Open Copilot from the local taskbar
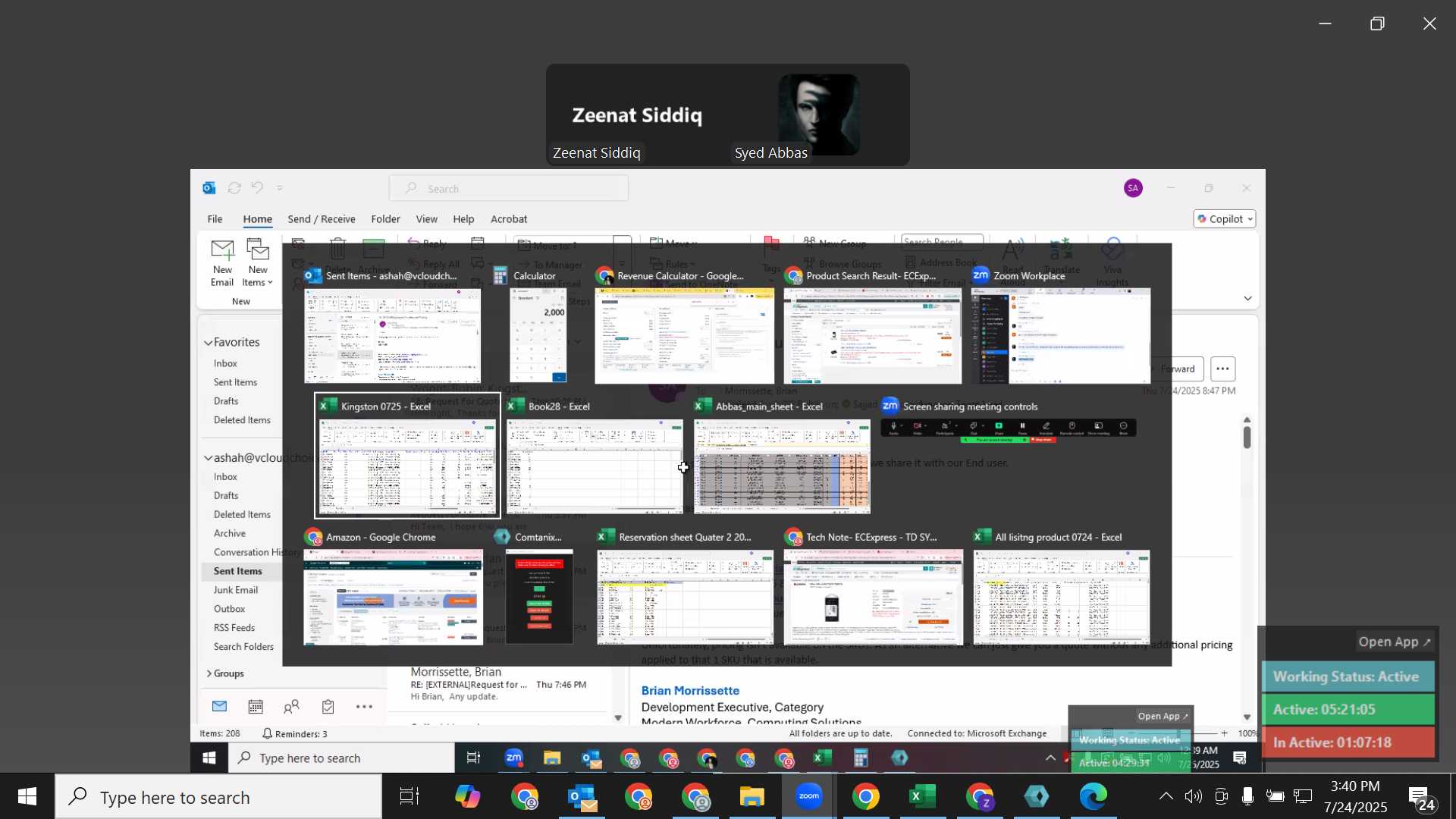Screen dimensions: 1456x819 tap(467, 797)
